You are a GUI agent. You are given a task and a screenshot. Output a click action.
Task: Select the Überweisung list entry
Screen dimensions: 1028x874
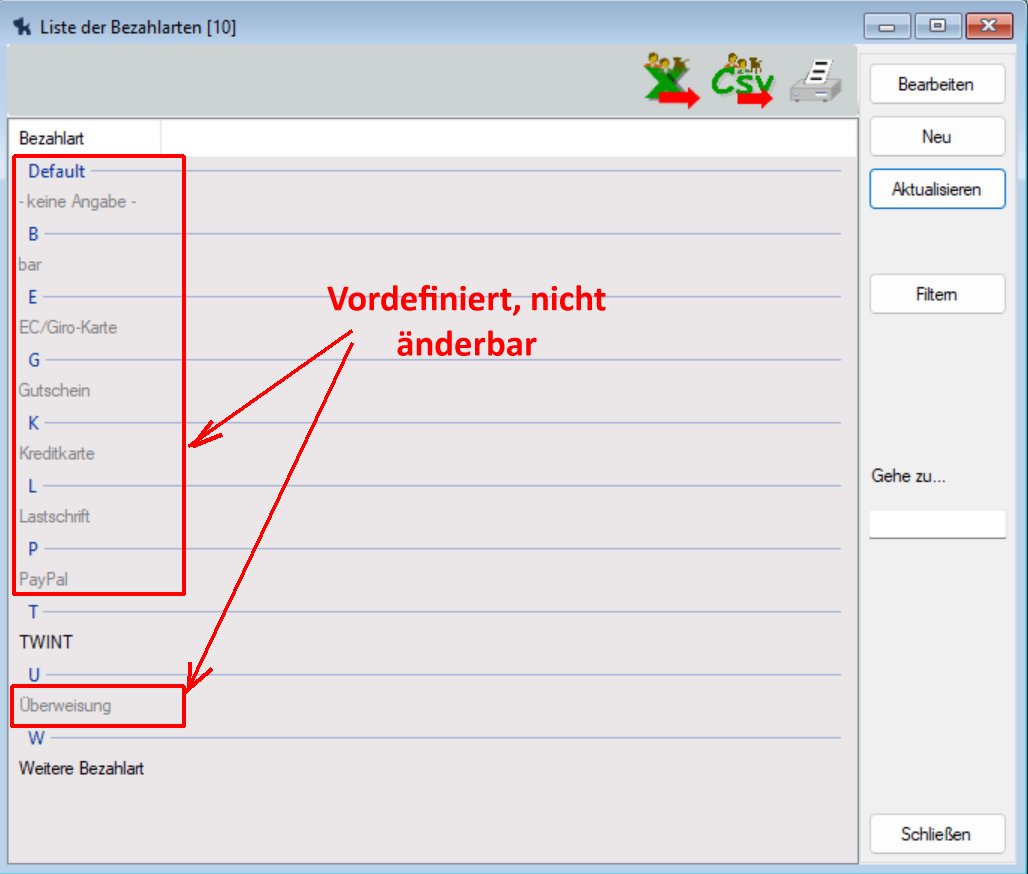pyautogui.click(x=65, y=705)
